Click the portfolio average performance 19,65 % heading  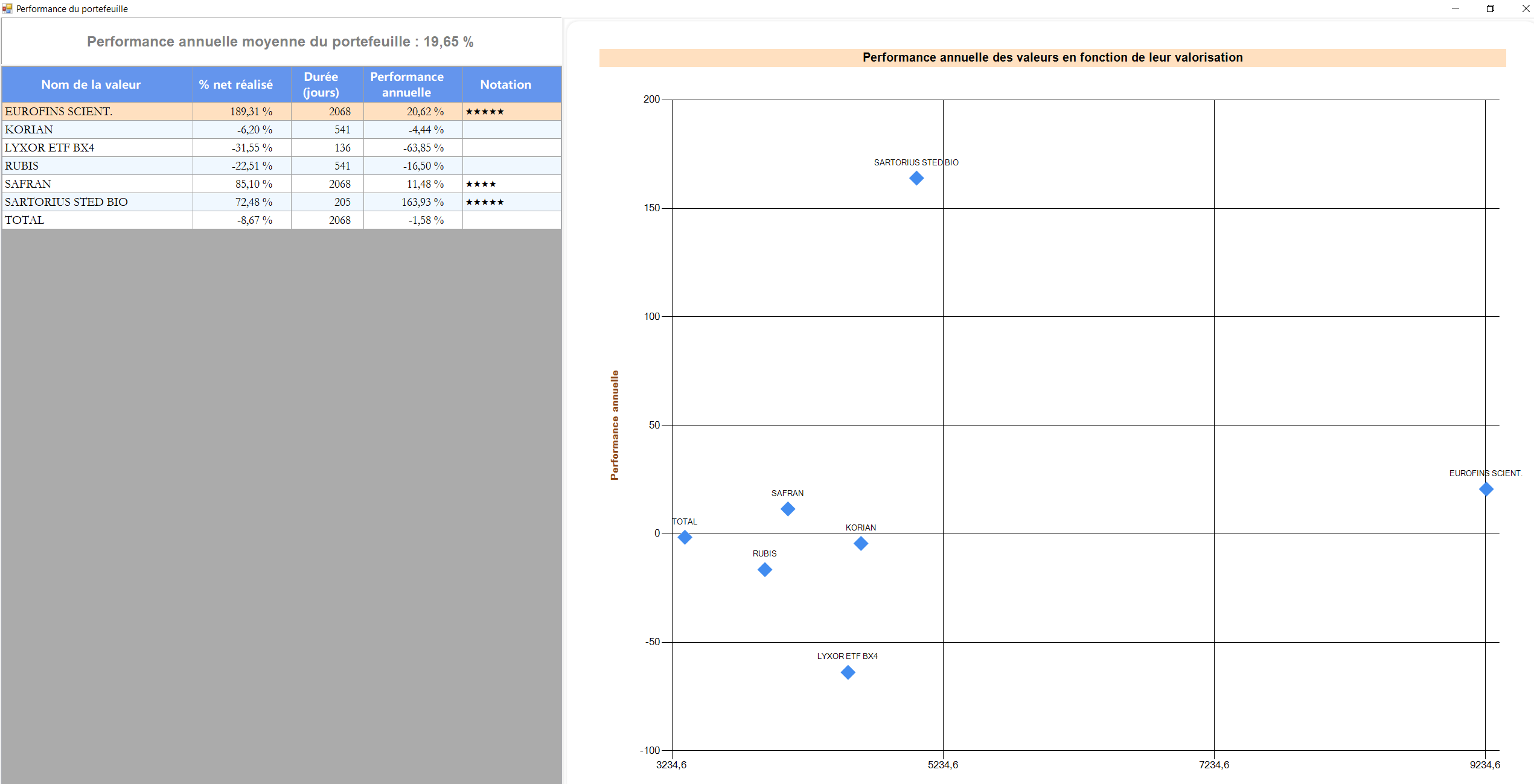point(280,42)
